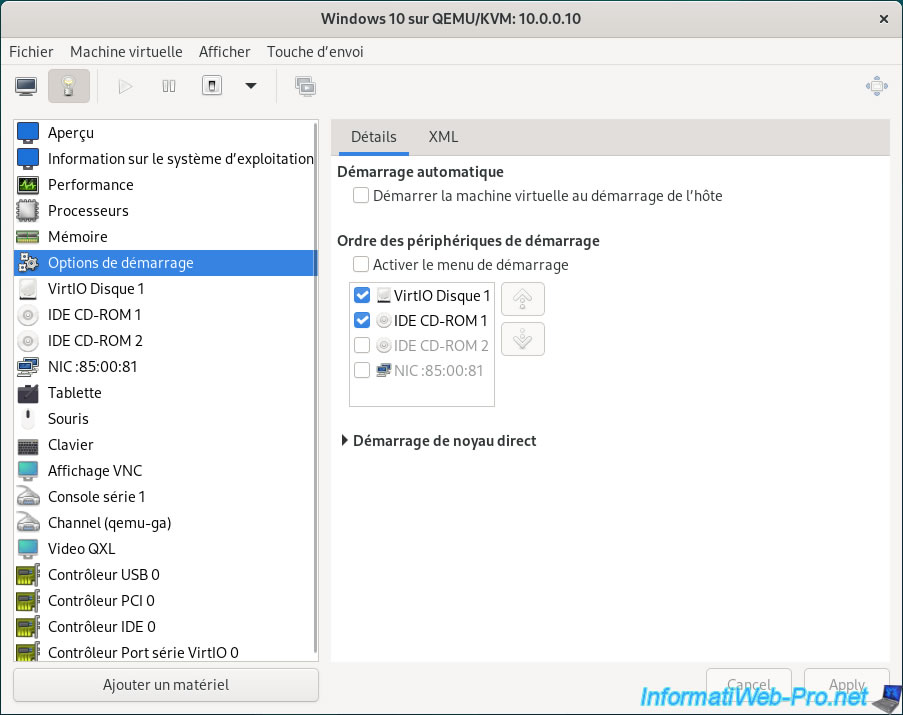Check IDE CD-ROM 2 boot device

point(362,345)
